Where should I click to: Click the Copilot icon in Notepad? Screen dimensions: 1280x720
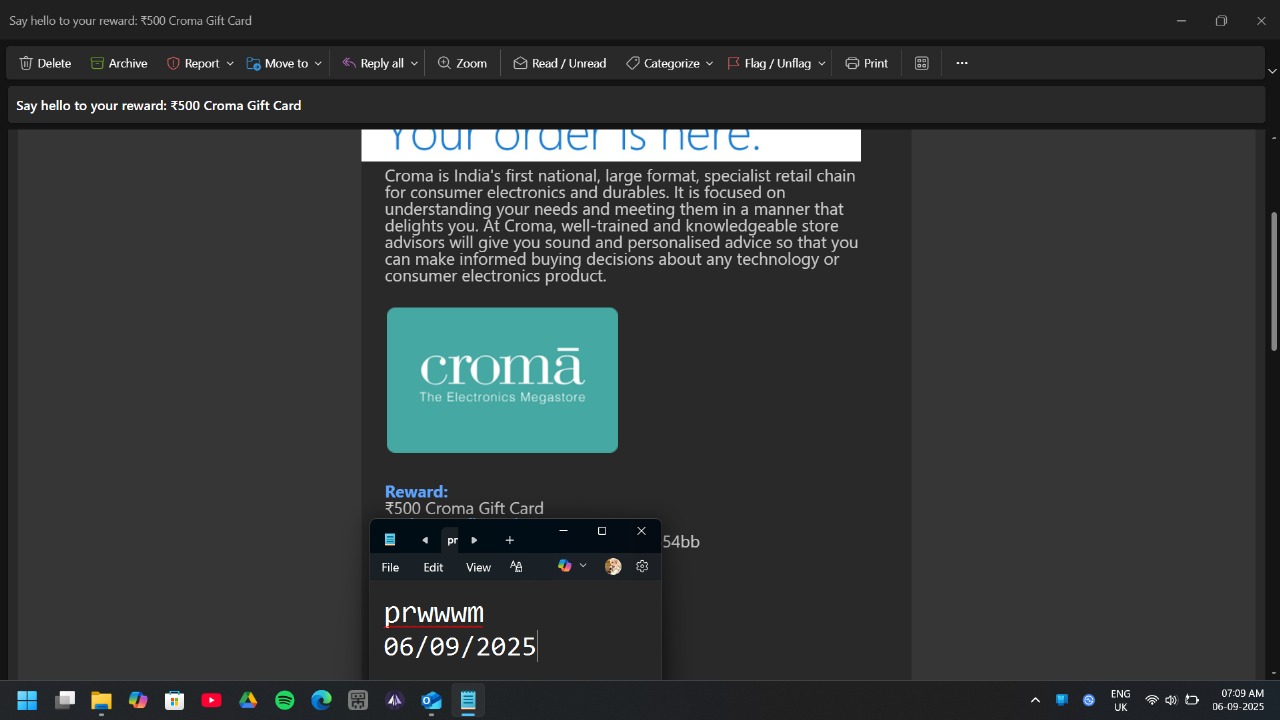(x=565, y=566)
